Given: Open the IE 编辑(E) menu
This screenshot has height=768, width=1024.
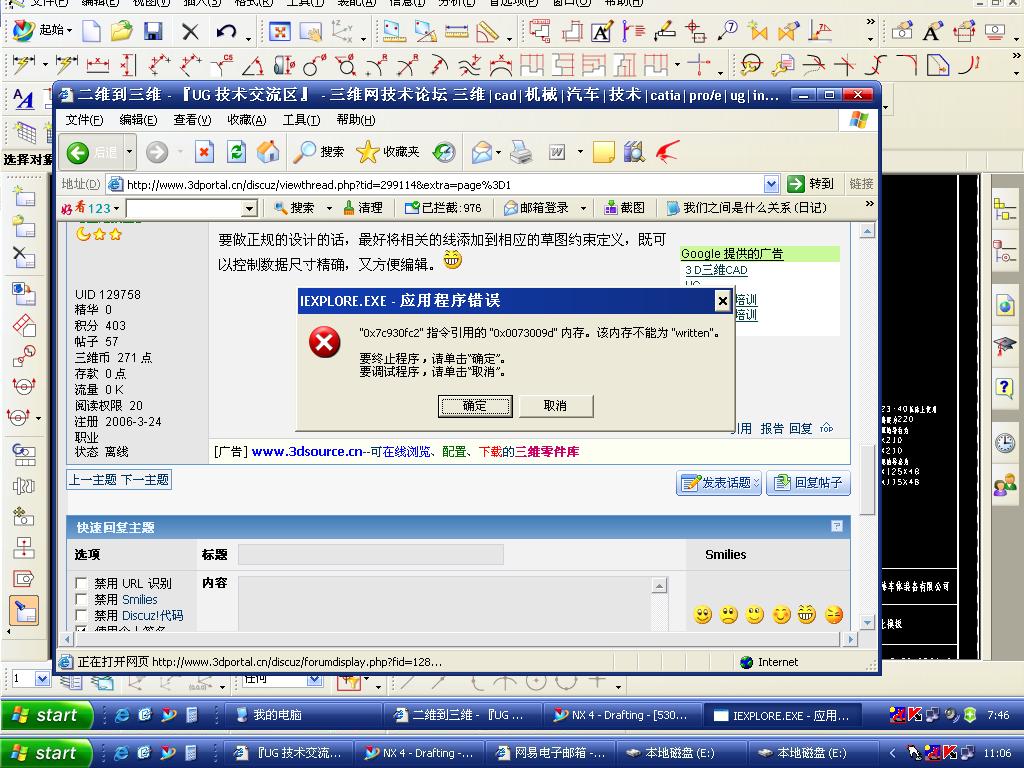Looking at the screenshot, I should (x=138, y=120).
